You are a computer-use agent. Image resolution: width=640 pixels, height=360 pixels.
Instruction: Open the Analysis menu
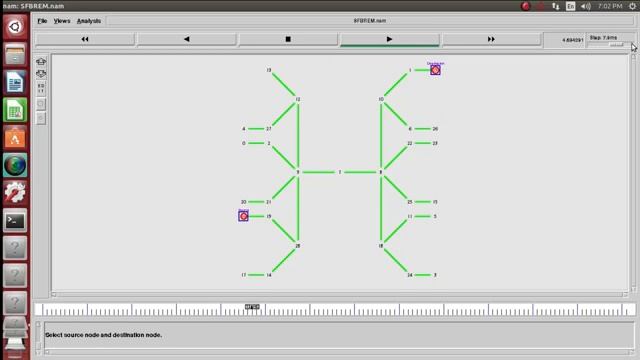coord(89,21)
